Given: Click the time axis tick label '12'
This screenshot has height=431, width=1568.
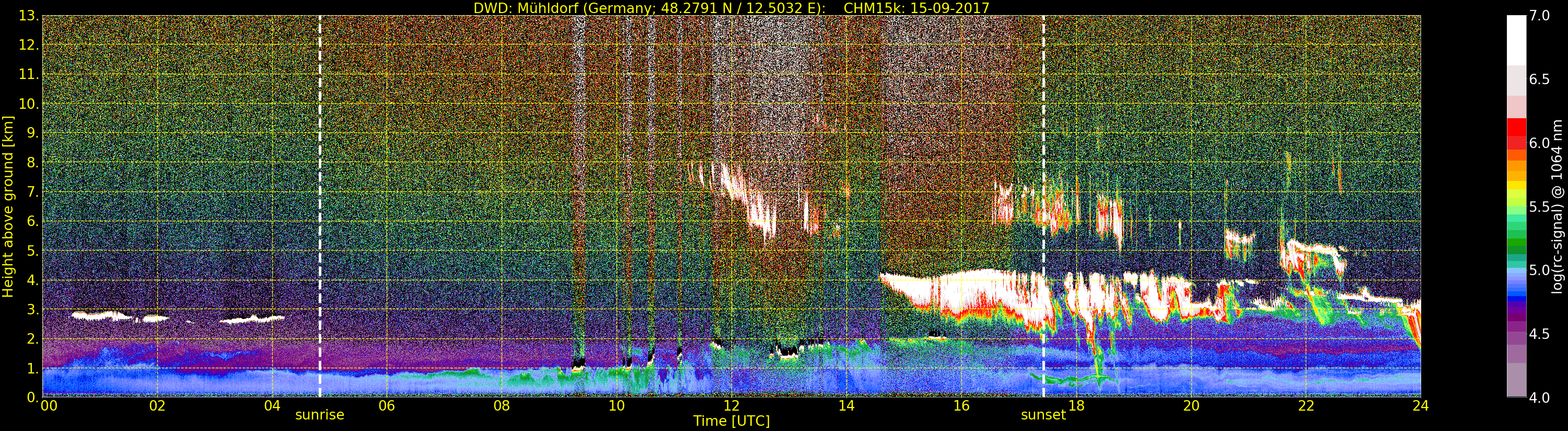Looking at the screenshot, I should click(731, 405).
